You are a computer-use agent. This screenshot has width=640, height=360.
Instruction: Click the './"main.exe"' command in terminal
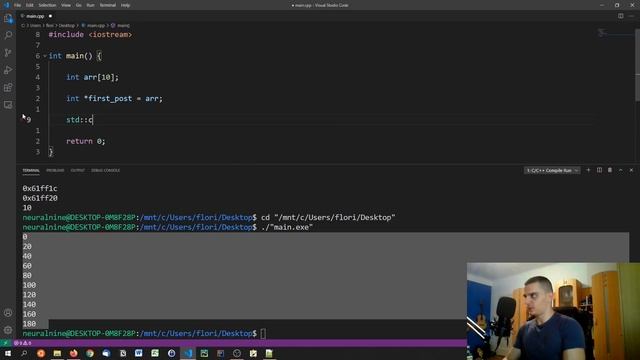pos(287,227)
